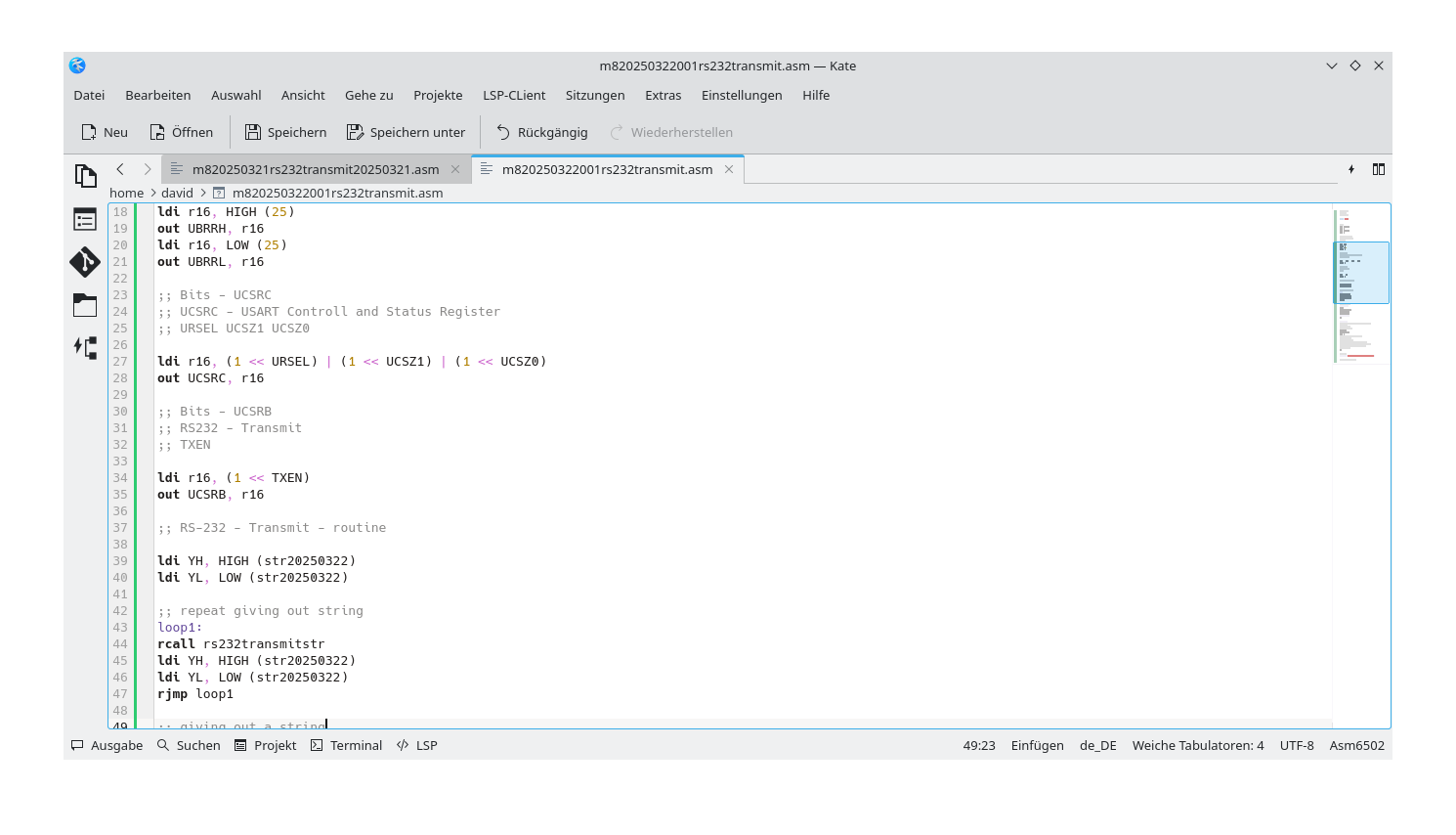Open the external tools panel in sidebar

85,346
